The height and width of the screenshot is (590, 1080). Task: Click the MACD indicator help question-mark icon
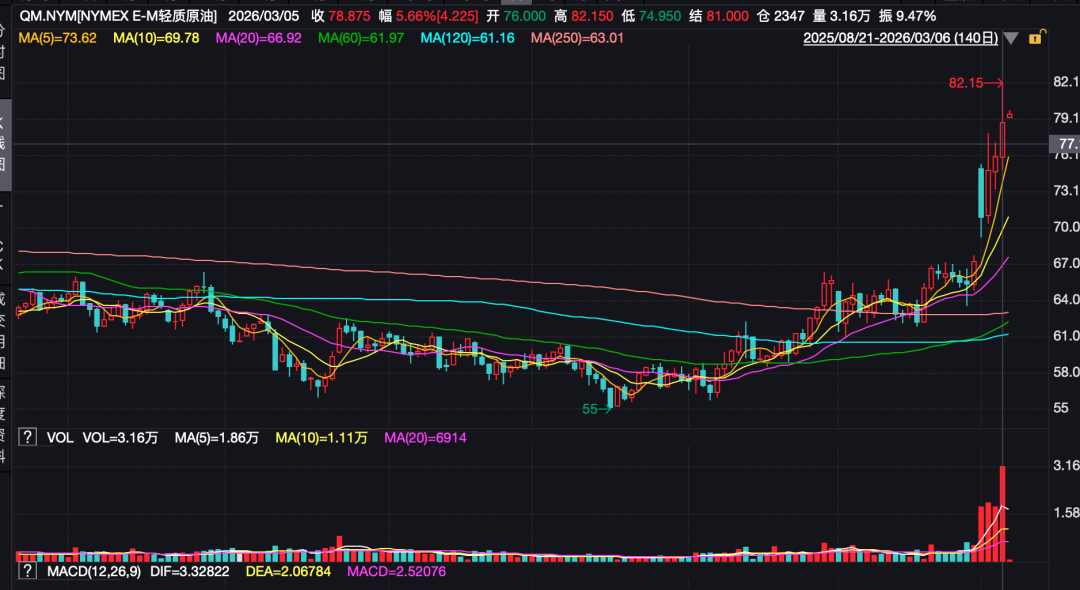(x=27, y=572)
